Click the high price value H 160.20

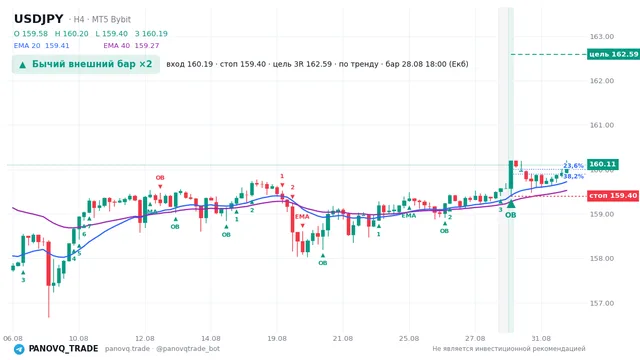tap(71, 34)
